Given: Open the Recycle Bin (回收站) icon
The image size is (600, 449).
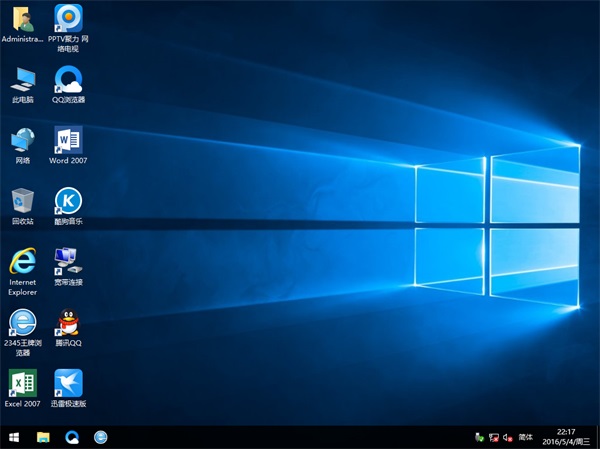Looking at the screenshot, I should coord(22,201).
